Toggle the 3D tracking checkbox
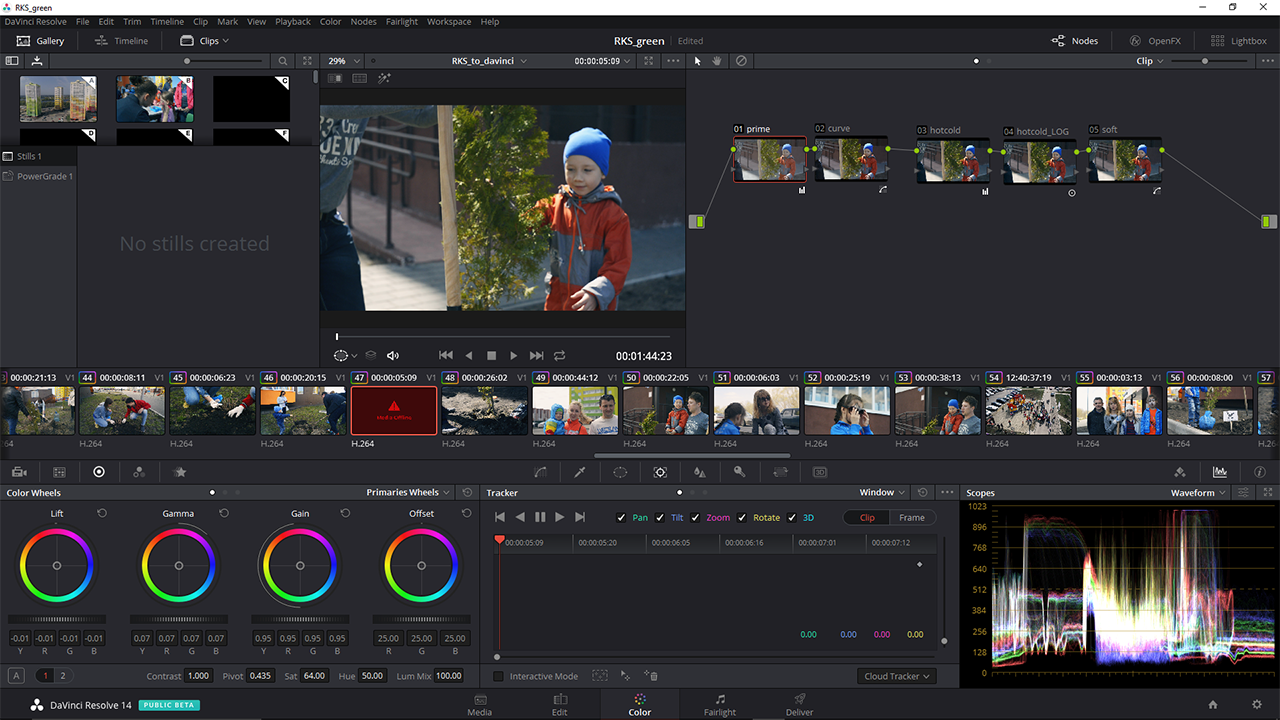Screen dimensions: 1280x720 [x=792, y=518]
